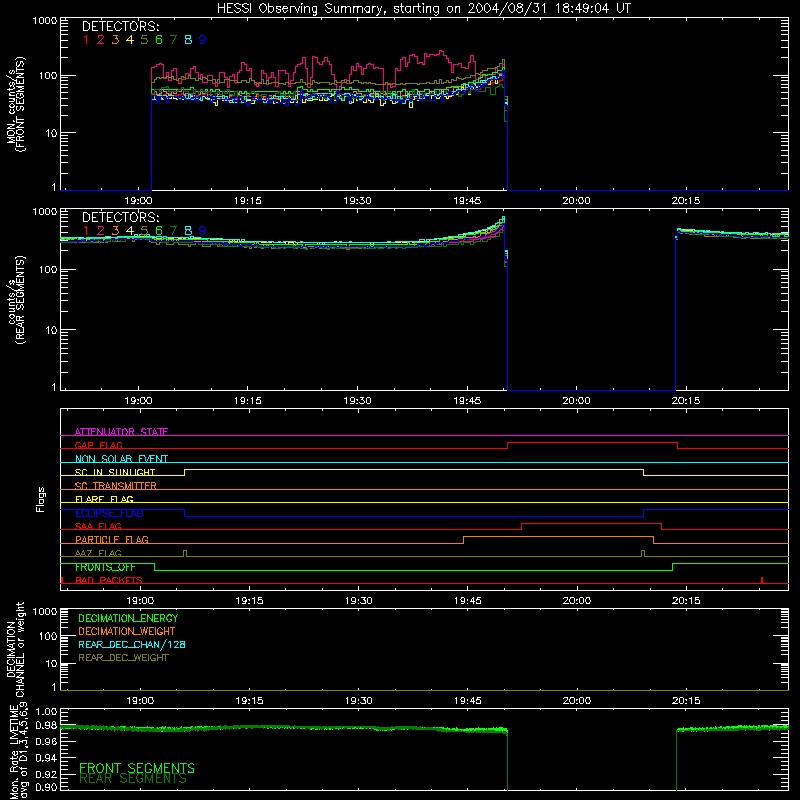Select the SC_TRANSMITTER flag label

tap(116, 486)
